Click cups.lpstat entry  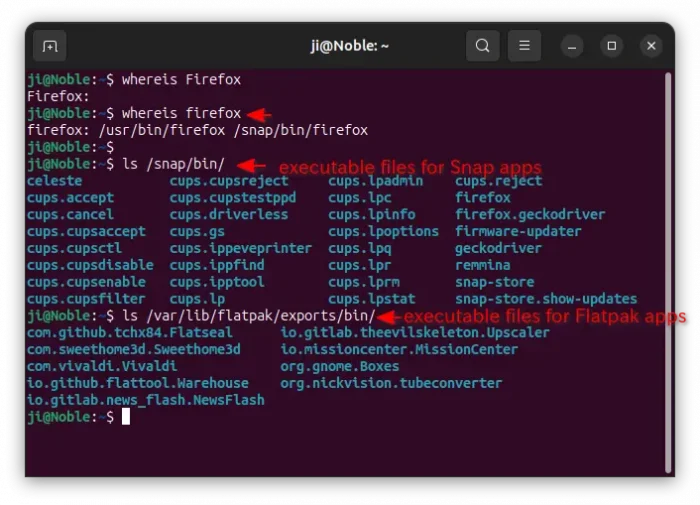point(372,299)
